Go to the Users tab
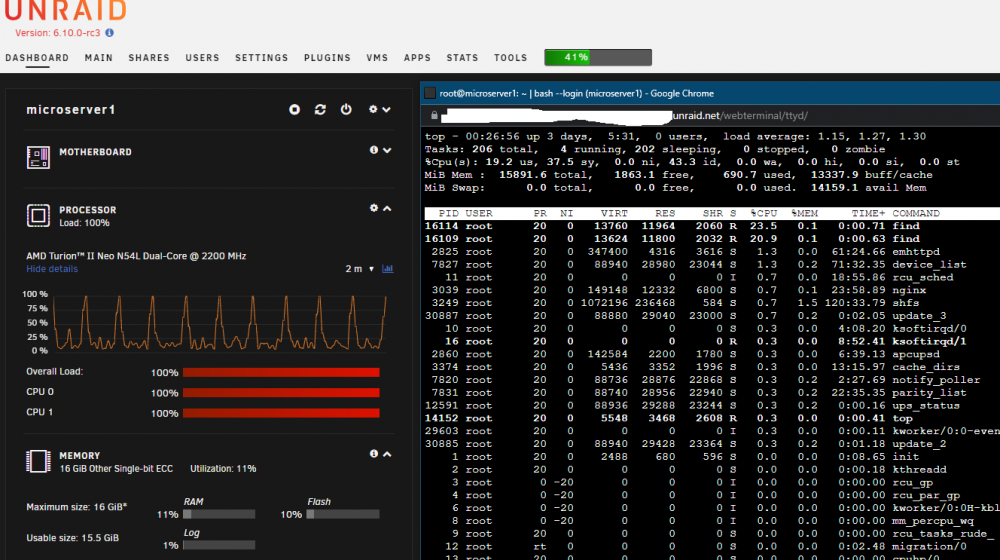The height and width of the screenshot is (560, 1000). [x=202, y=57]
